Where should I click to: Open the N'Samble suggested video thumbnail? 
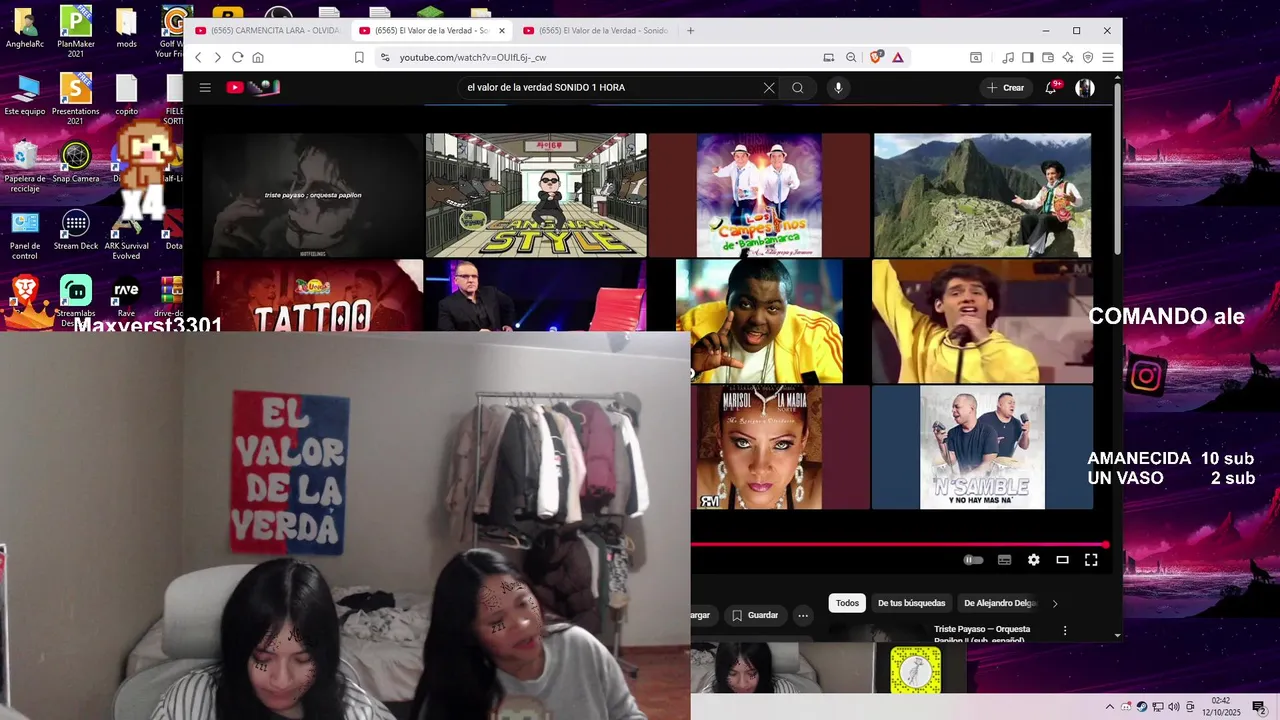point(982,447)
